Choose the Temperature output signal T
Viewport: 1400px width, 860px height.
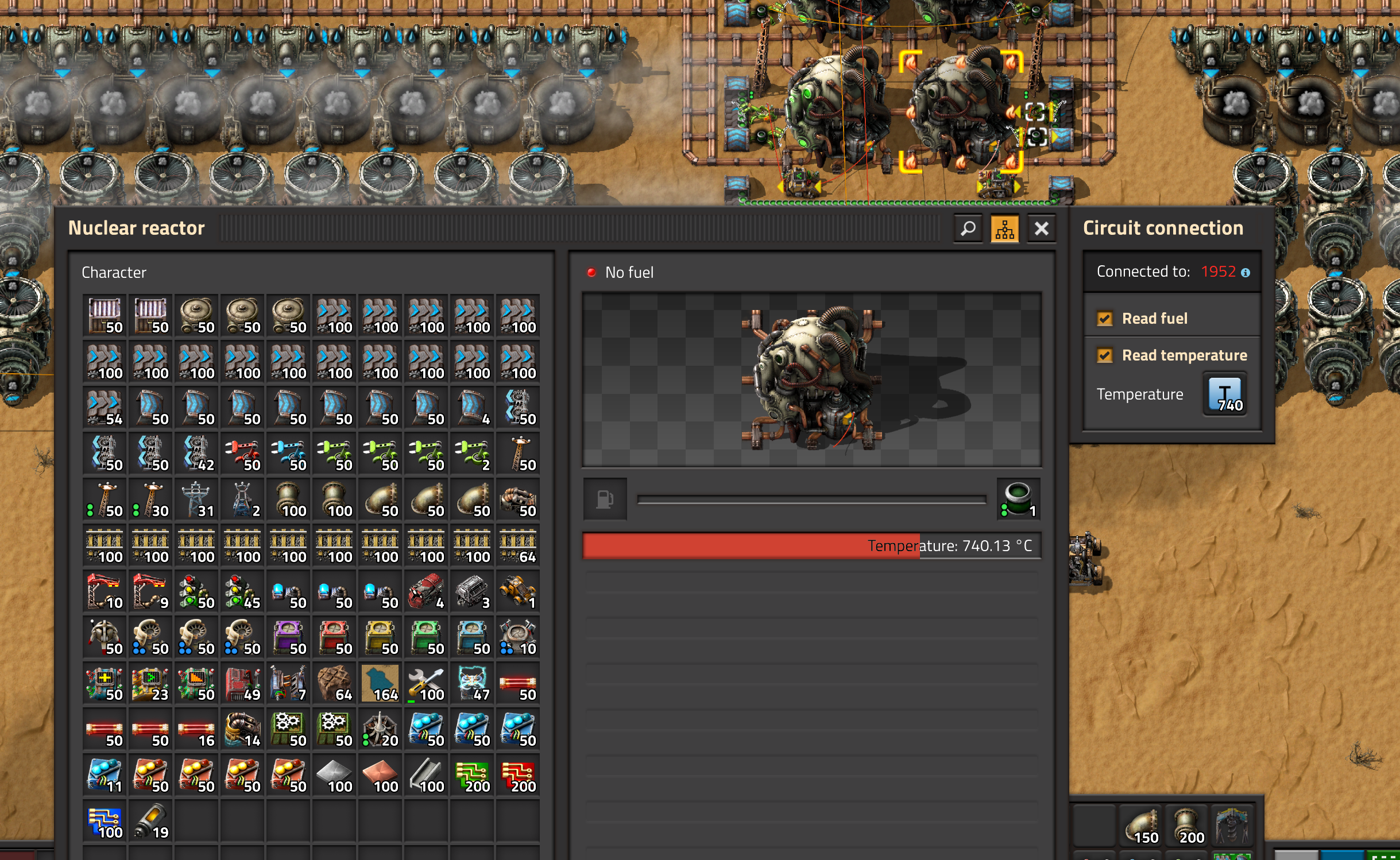coord(1225,394)
